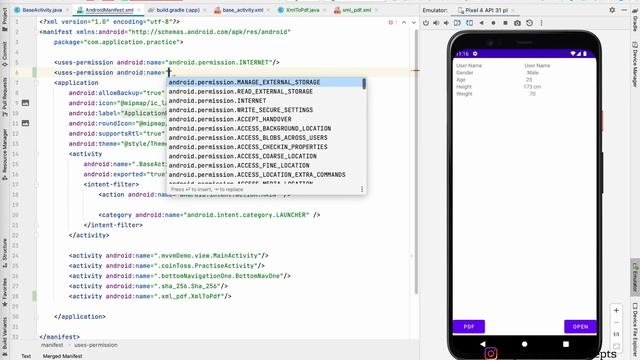The height and width of the screenshot is (360, 640).
Task: Open Emulator panel settings gear
Action: click(x=612, y=10)
